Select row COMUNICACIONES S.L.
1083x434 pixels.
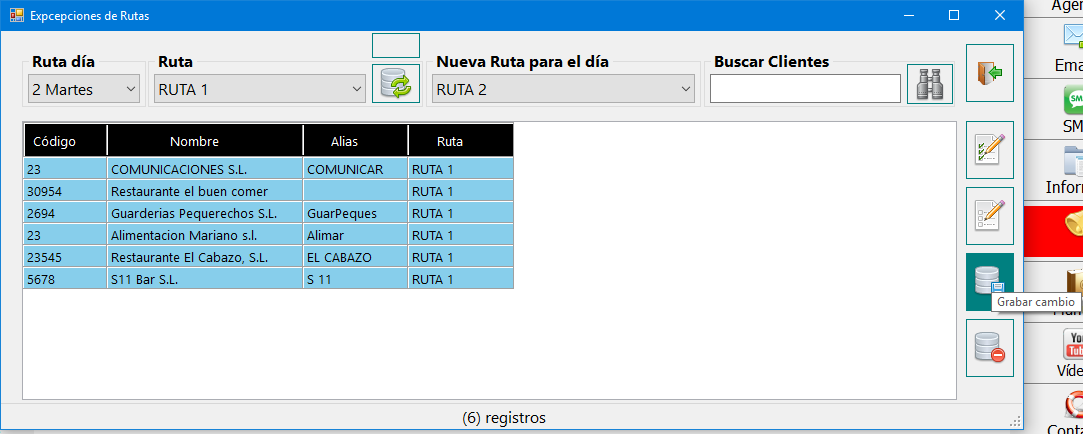(x=269, y=169)
